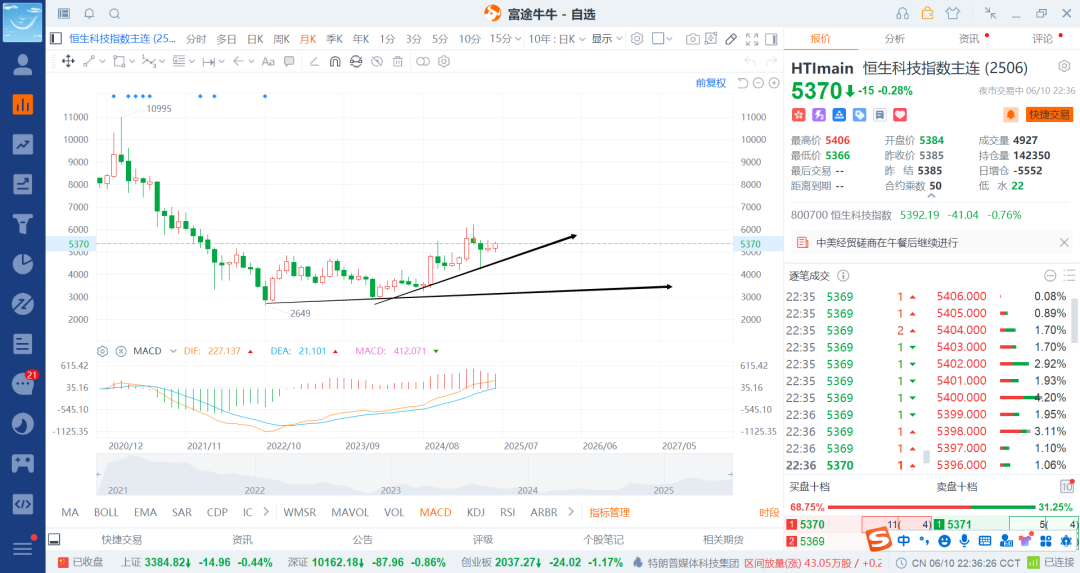Toggle the 前复权 adjustment setting
Viewport: 1080px width, 573px height.
[x=711, y=83]
